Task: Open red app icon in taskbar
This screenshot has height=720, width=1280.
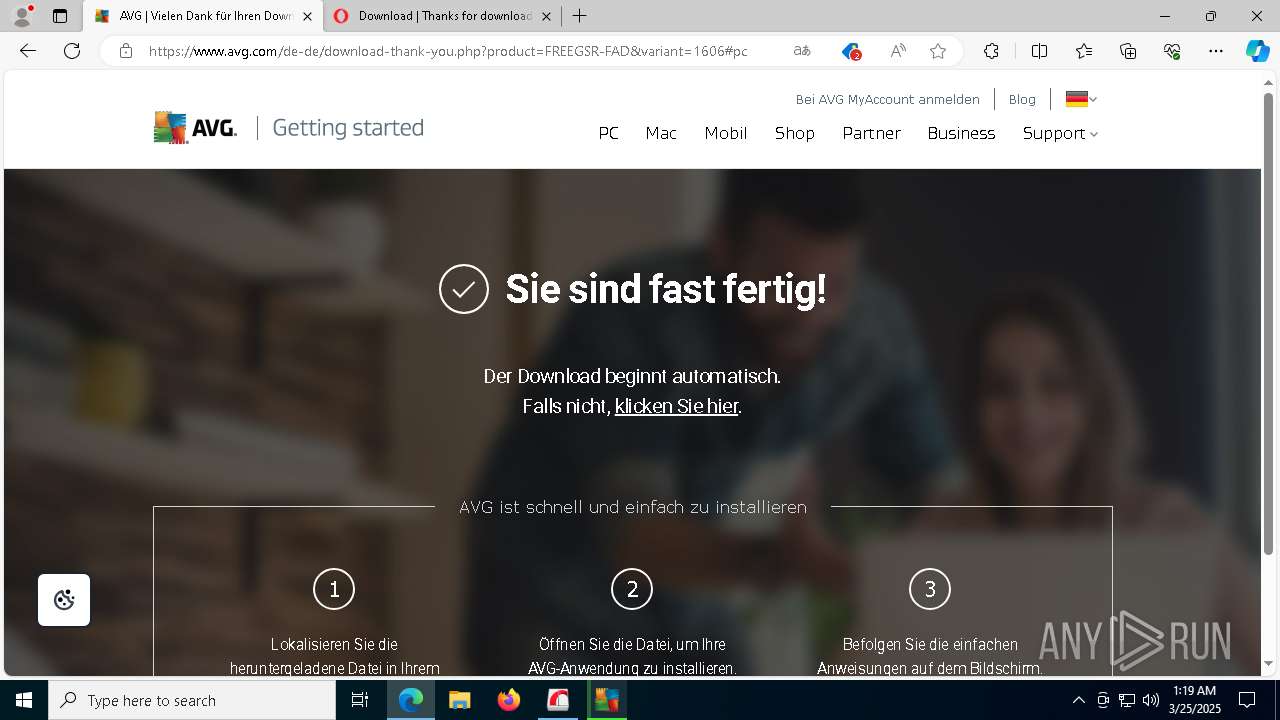Action: pos(558,700)
